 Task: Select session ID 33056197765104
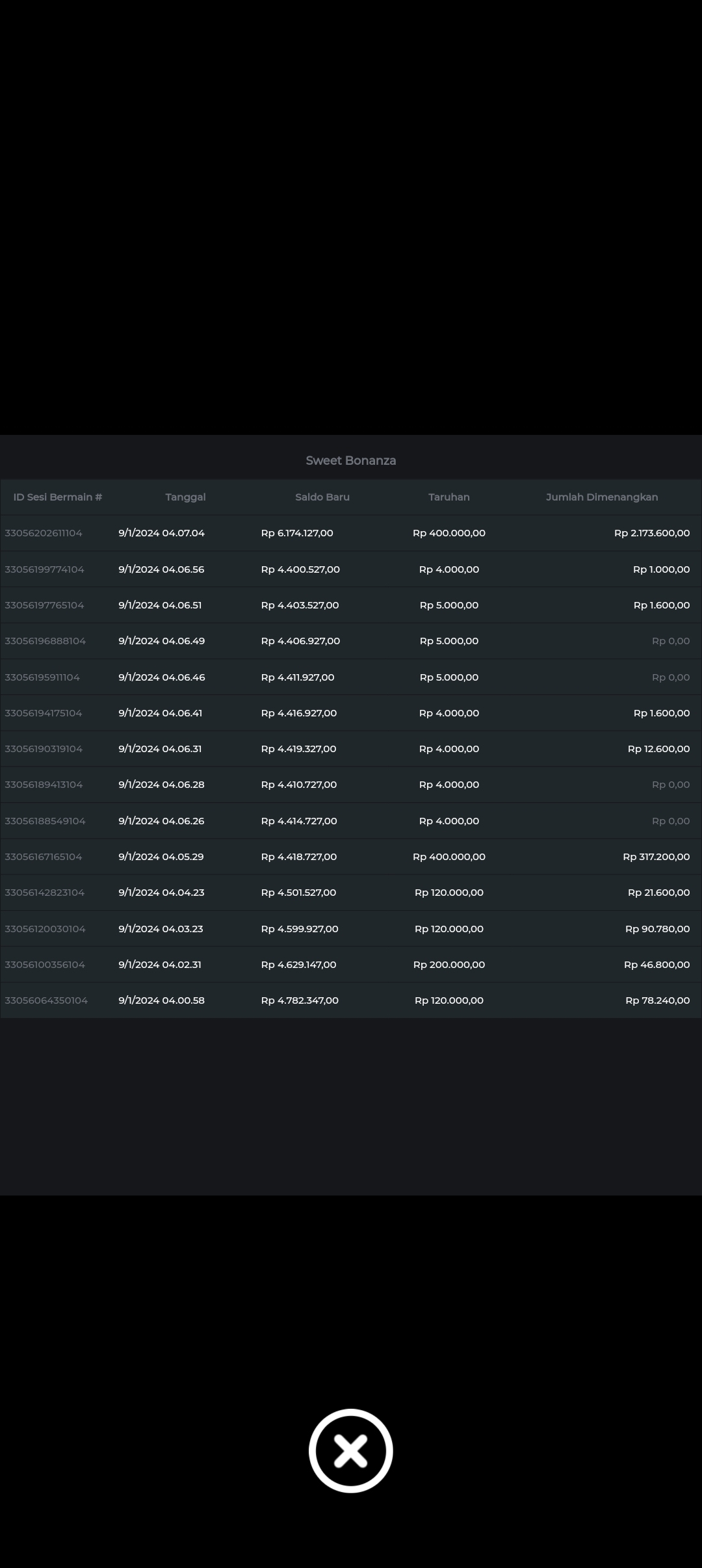44,605
